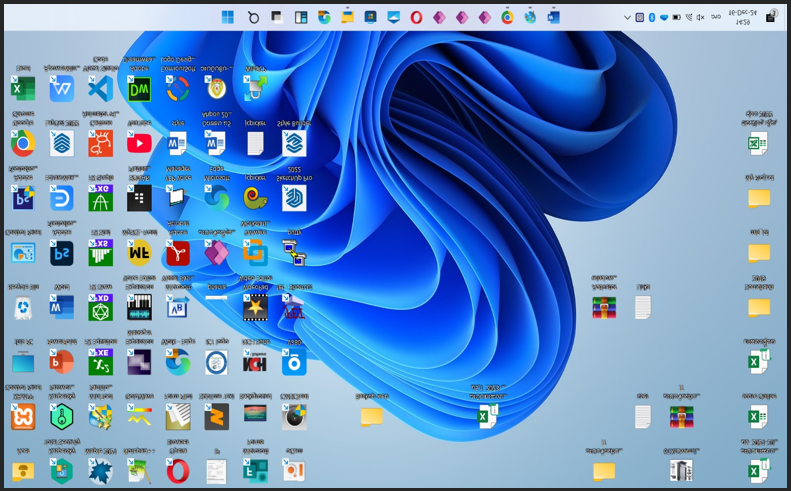Select the Adobe Acrobat desktop icon

[178, 253]
